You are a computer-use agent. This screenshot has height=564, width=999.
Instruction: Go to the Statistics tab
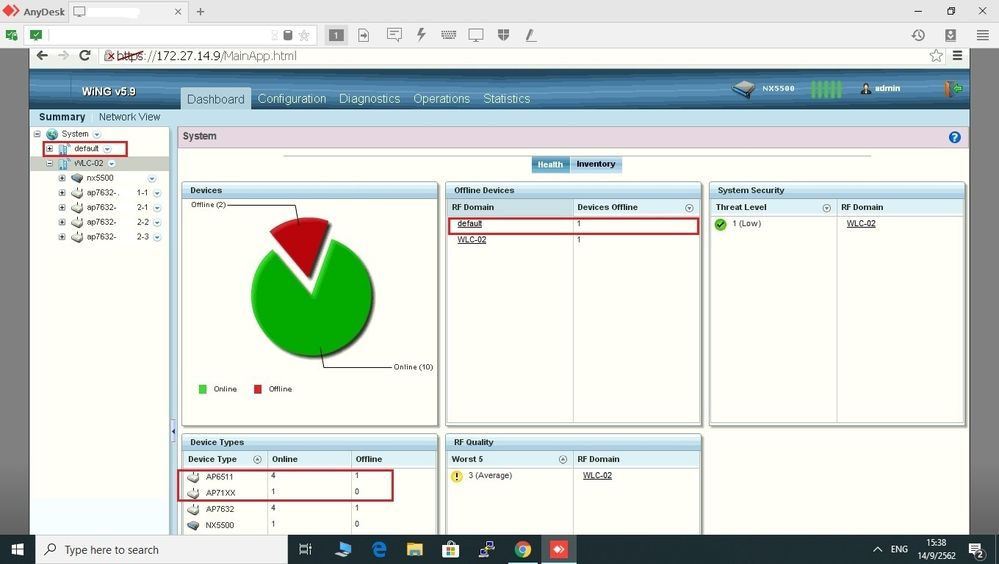pyautogui.click(x=506, y=99)
